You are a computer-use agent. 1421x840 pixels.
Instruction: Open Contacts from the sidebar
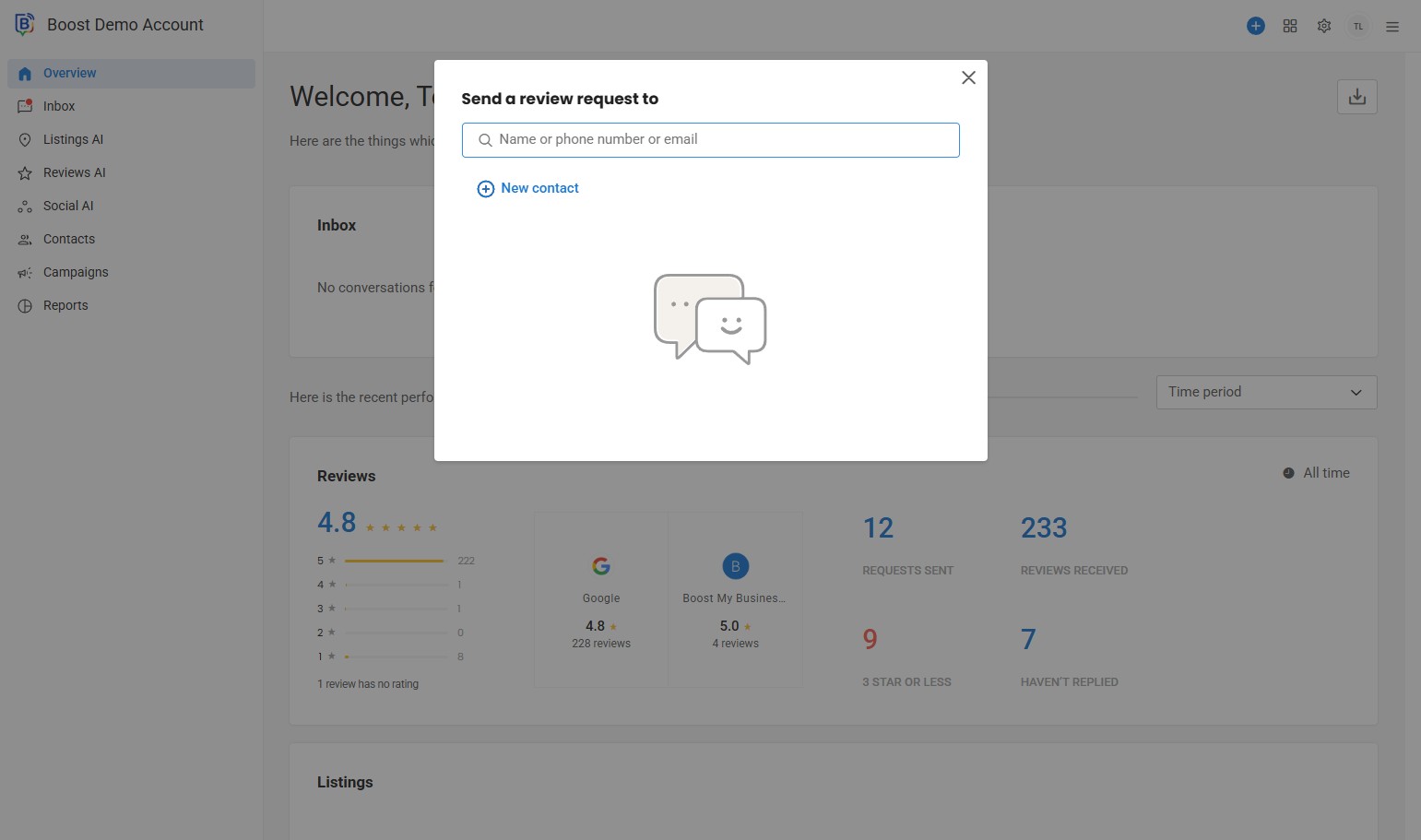[69, 239]
